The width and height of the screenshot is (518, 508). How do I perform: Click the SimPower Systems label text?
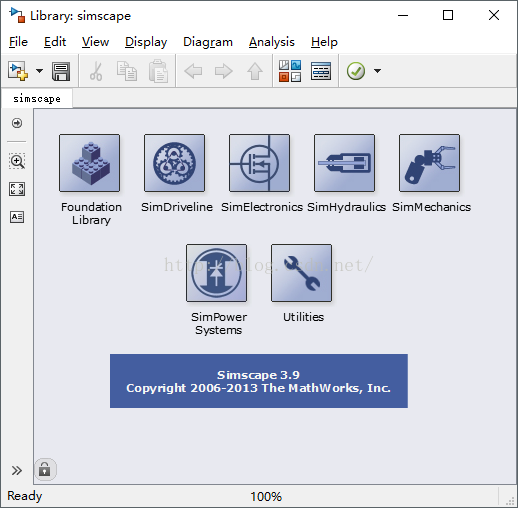[x=219, y=323]
